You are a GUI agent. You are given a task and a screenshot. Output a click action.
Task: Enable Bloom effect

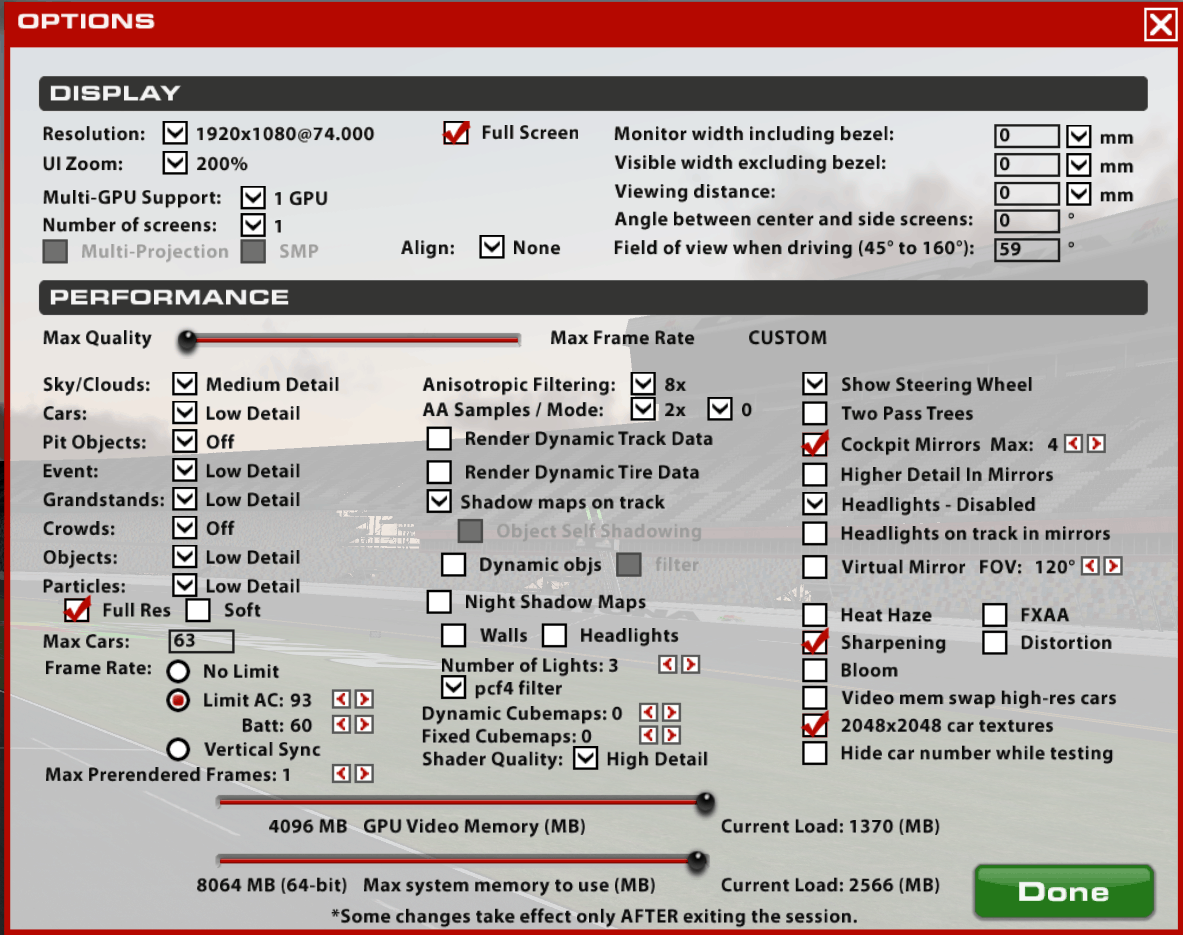tap(815, 669)
